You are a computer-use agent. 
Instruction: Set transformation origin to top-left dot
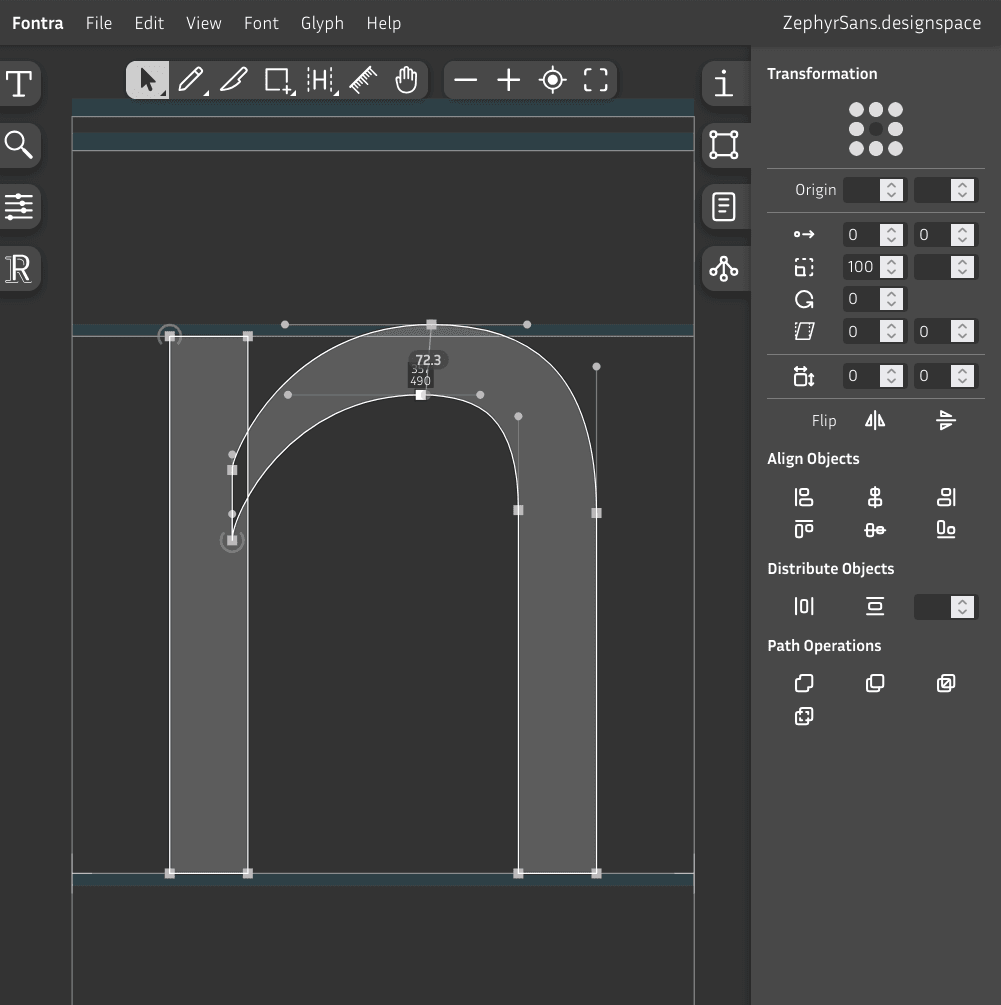(856, 110)
